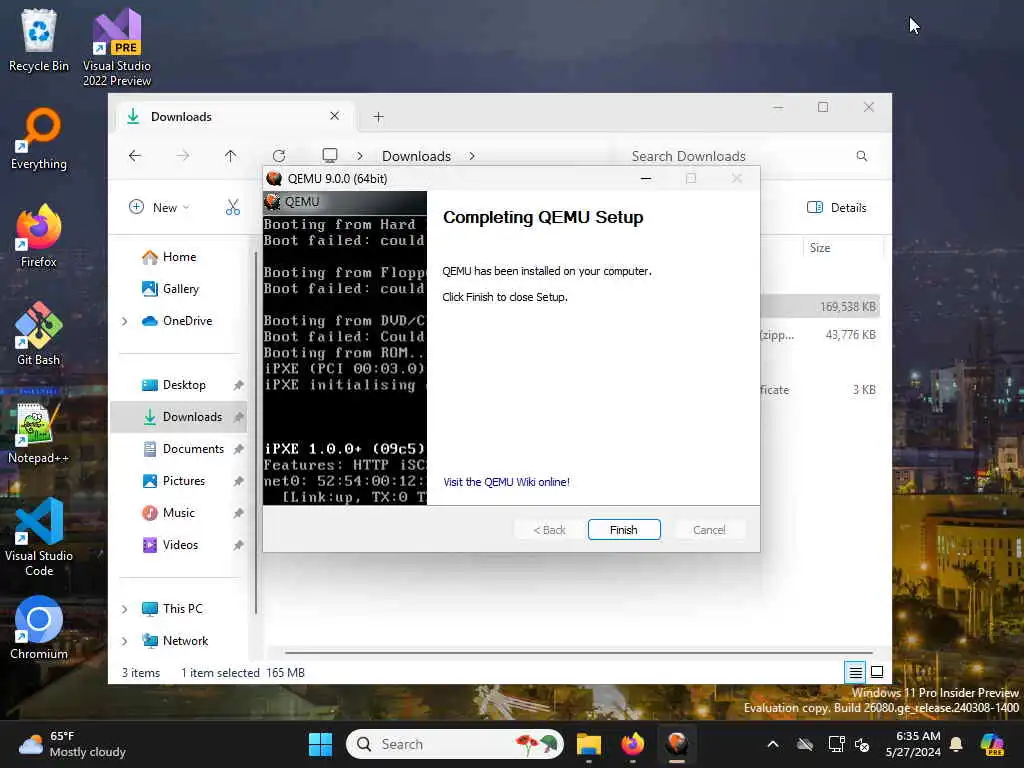Open File Explorer from the taskbar
This screenshot has height=768, width=1024.
pyautogui.click(x=588, y=744)
